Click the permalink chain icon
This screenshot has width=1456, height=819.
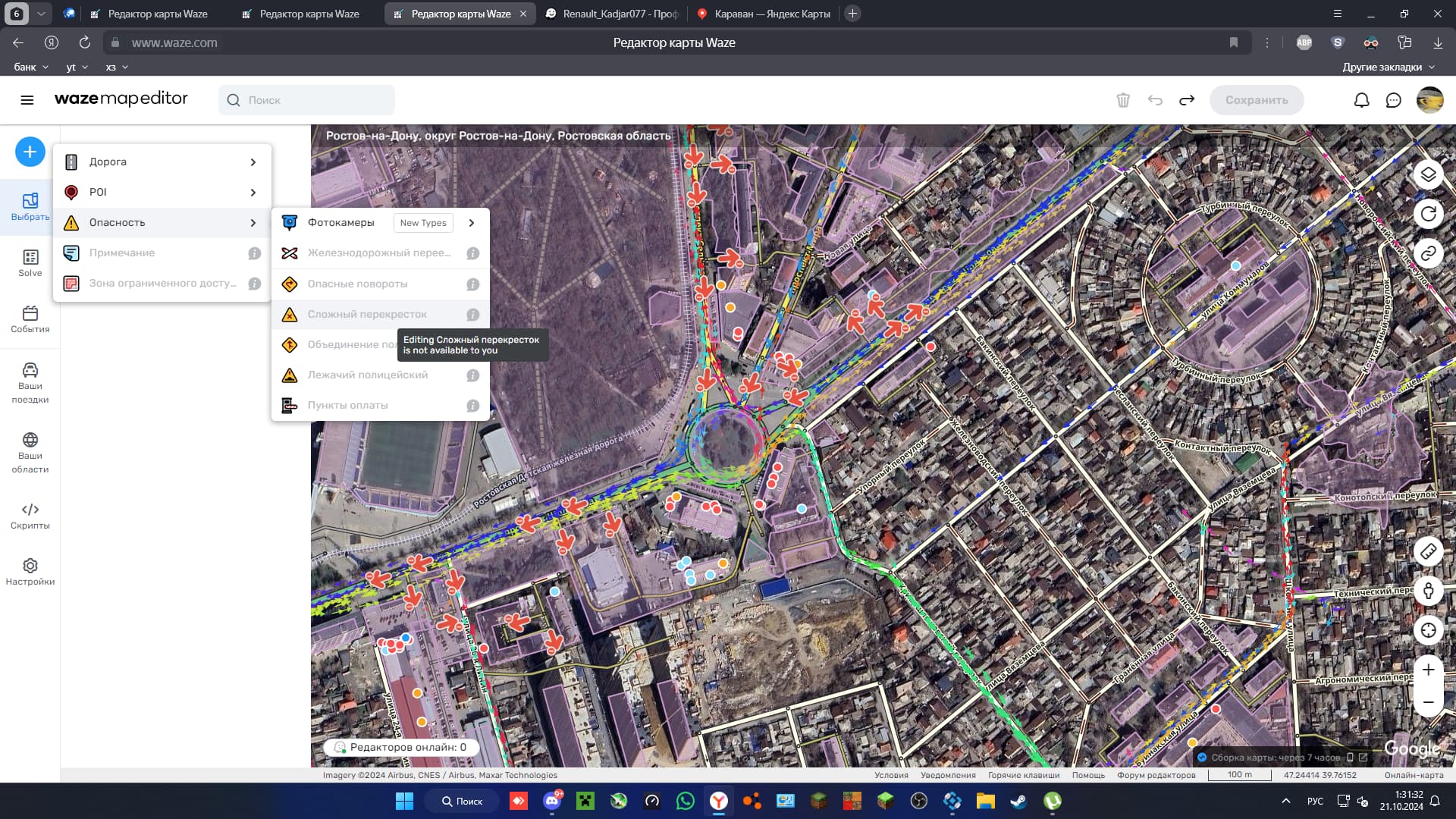(1428, 253)
